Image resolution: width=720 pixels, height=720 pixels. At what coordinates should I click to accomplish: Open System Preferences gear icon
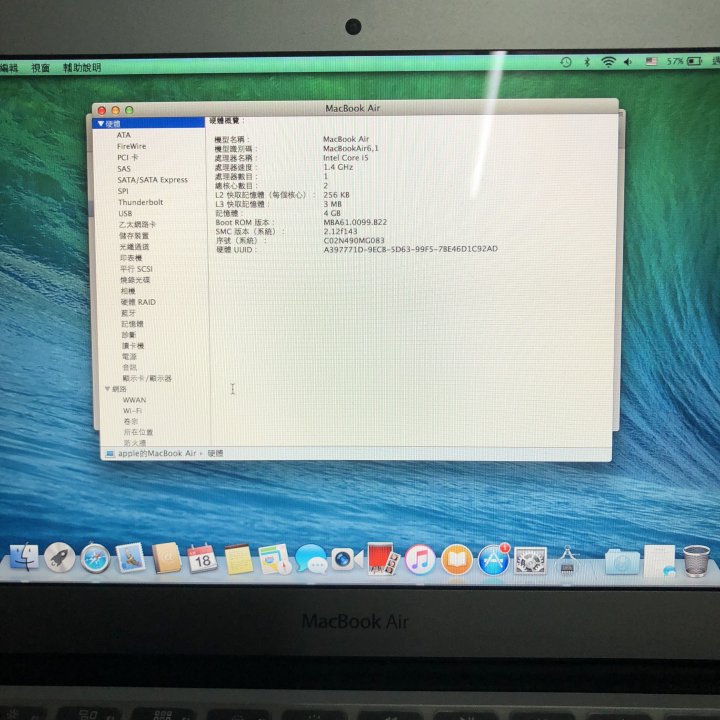(530, 560)
